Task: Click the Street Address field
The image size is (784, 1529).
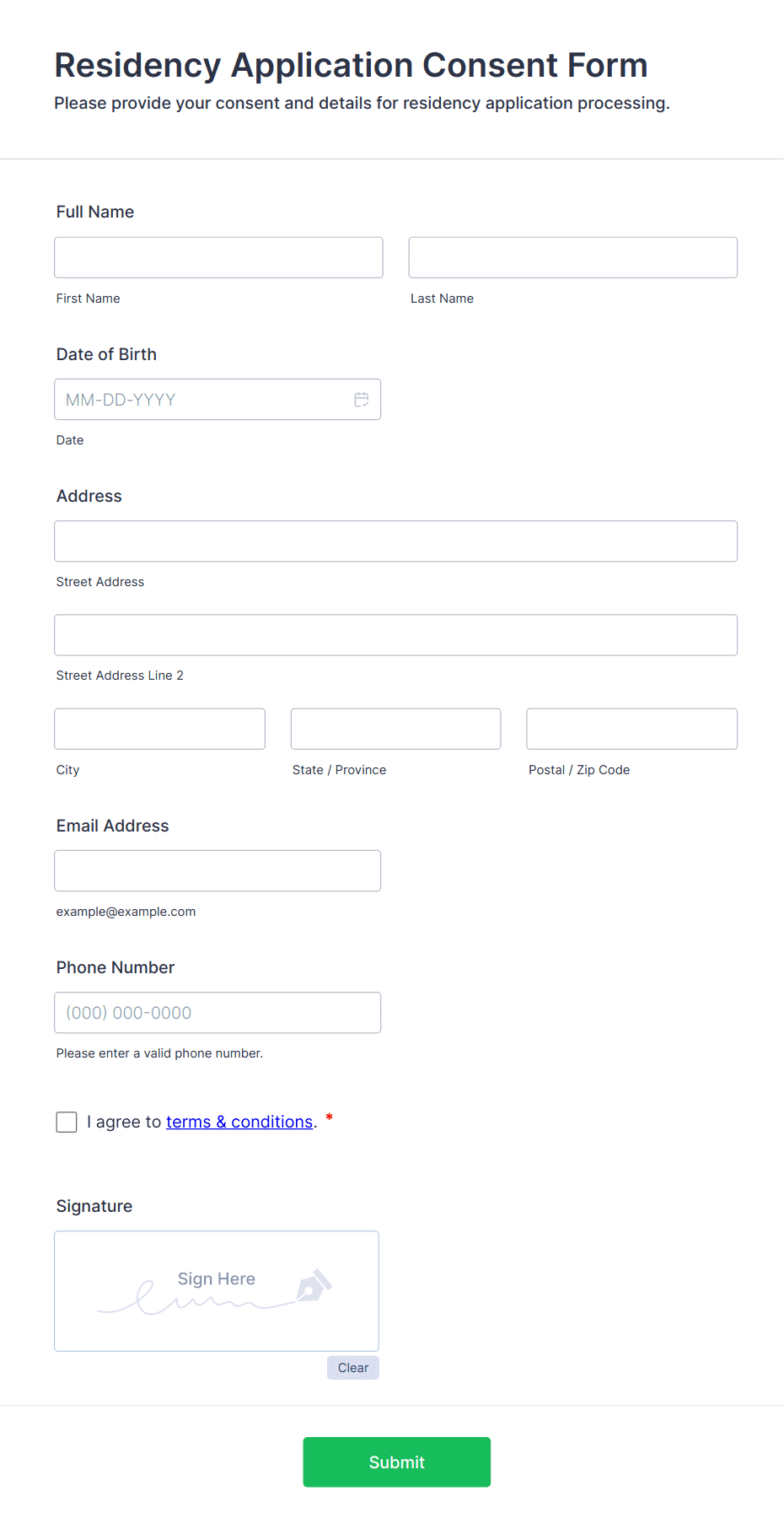Action: [x=395, y=541]
